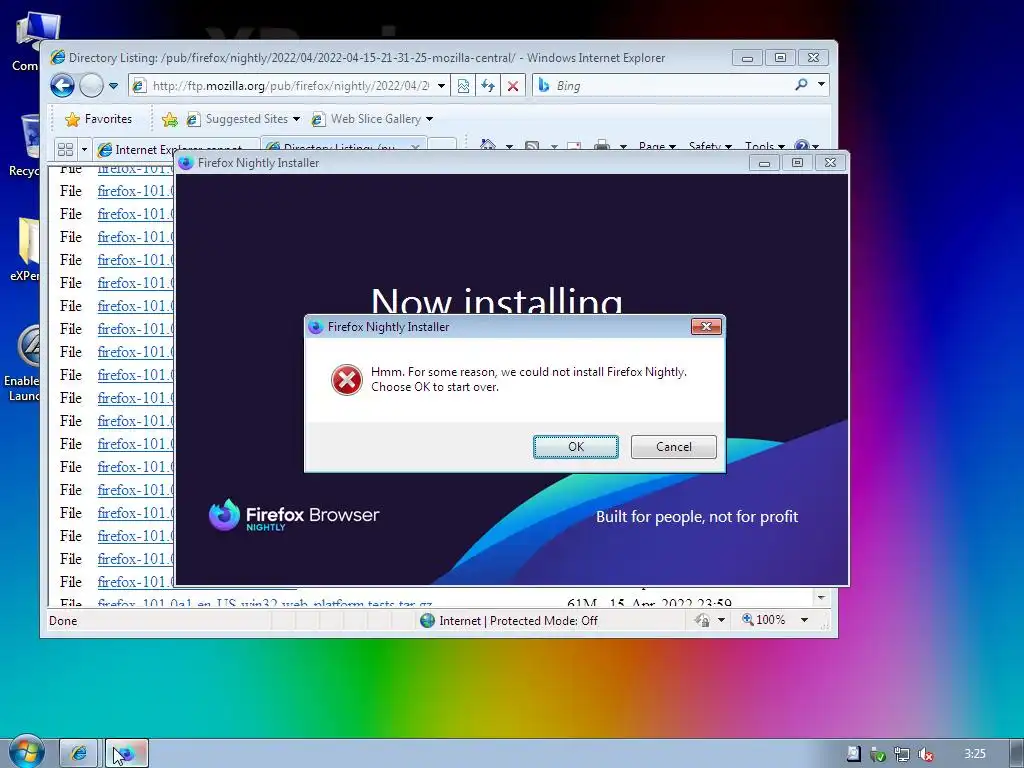The image size is (1024, 768).
Task: Click 'Internet | Protected Mode: Off' in status bar
Action: [509, 620]
